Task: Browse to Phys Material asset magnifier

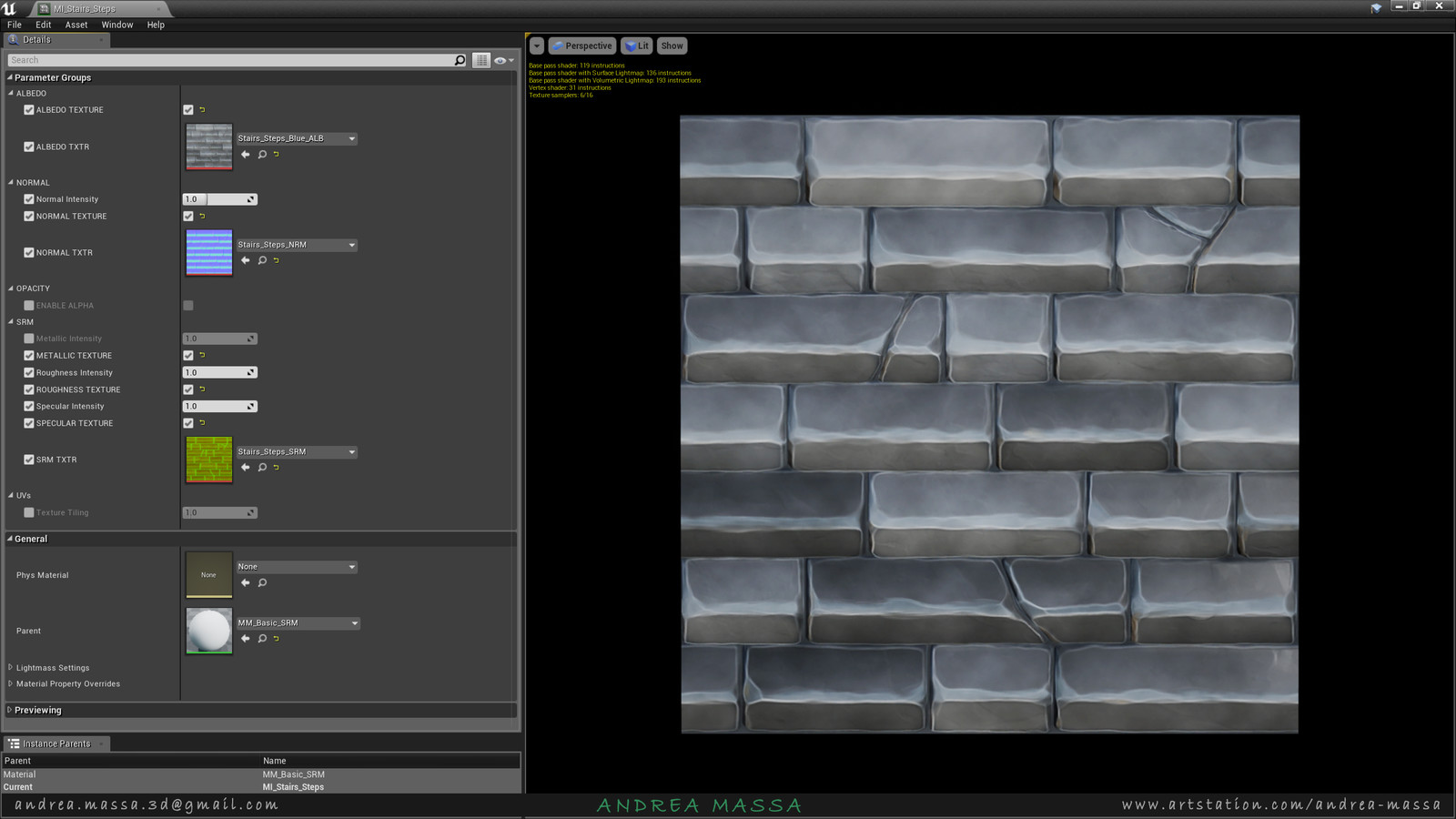Action: point(262,582)
